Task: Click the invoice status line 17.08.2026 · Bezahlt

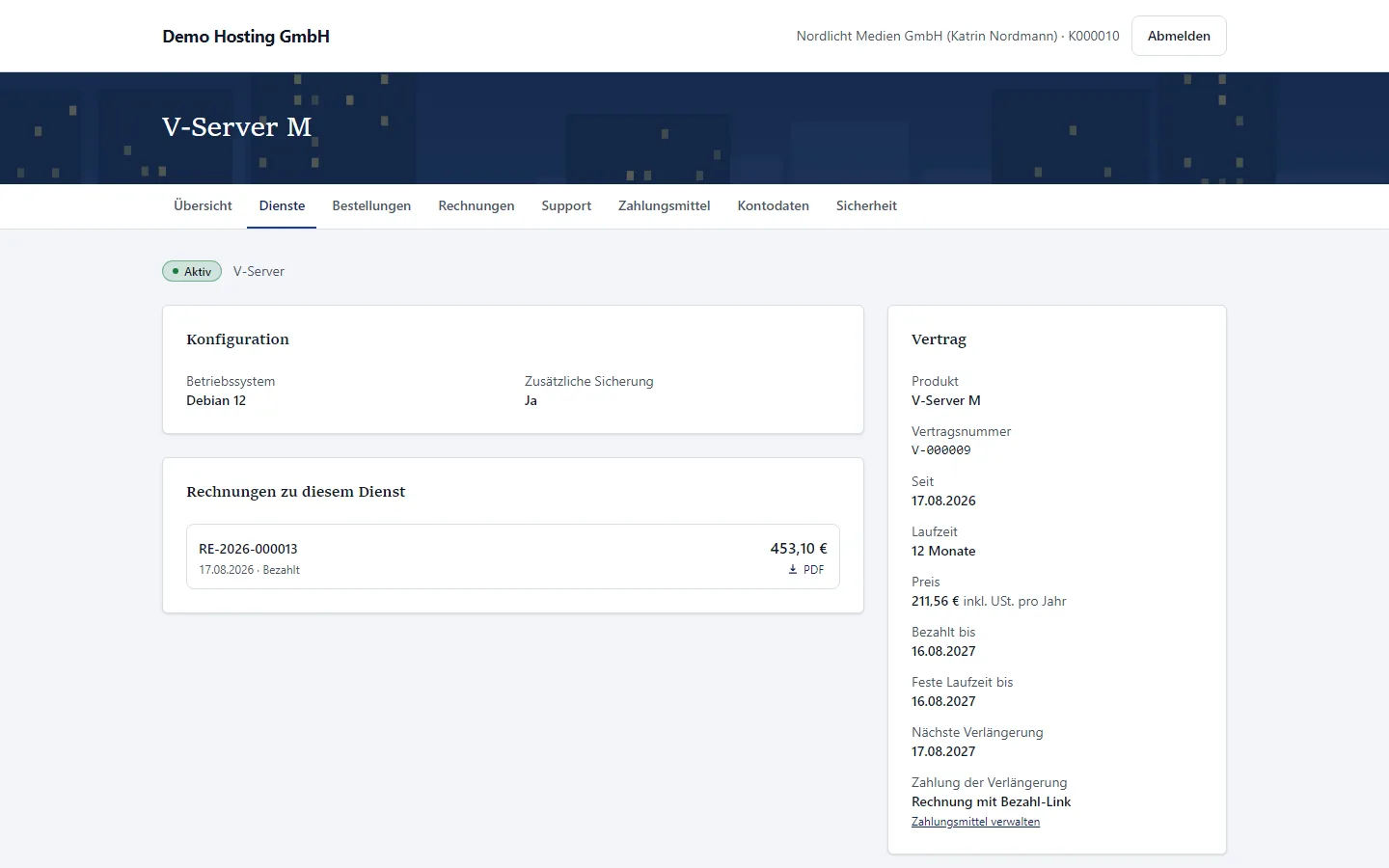Action: 249,570
